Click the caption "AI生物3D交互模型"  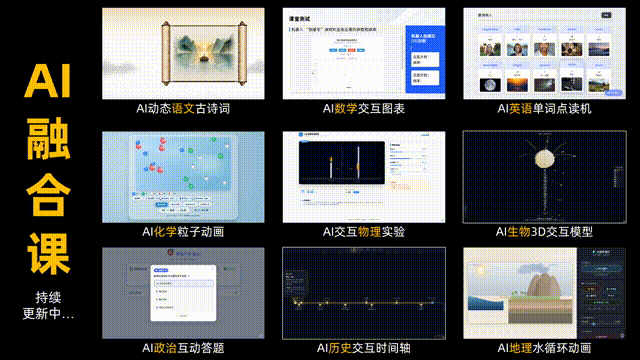544,232
